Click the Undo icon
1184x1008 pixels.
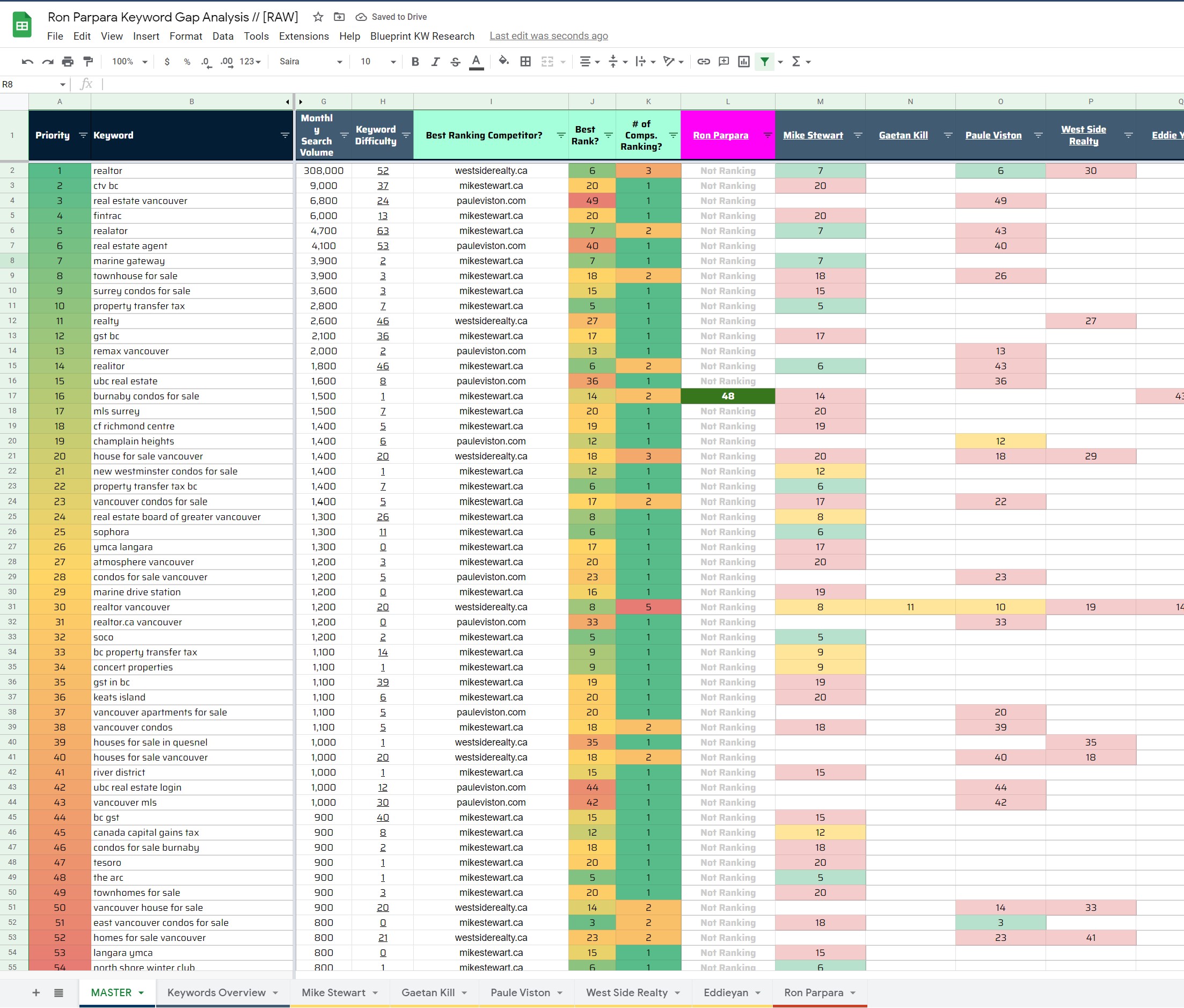point(27,62)
